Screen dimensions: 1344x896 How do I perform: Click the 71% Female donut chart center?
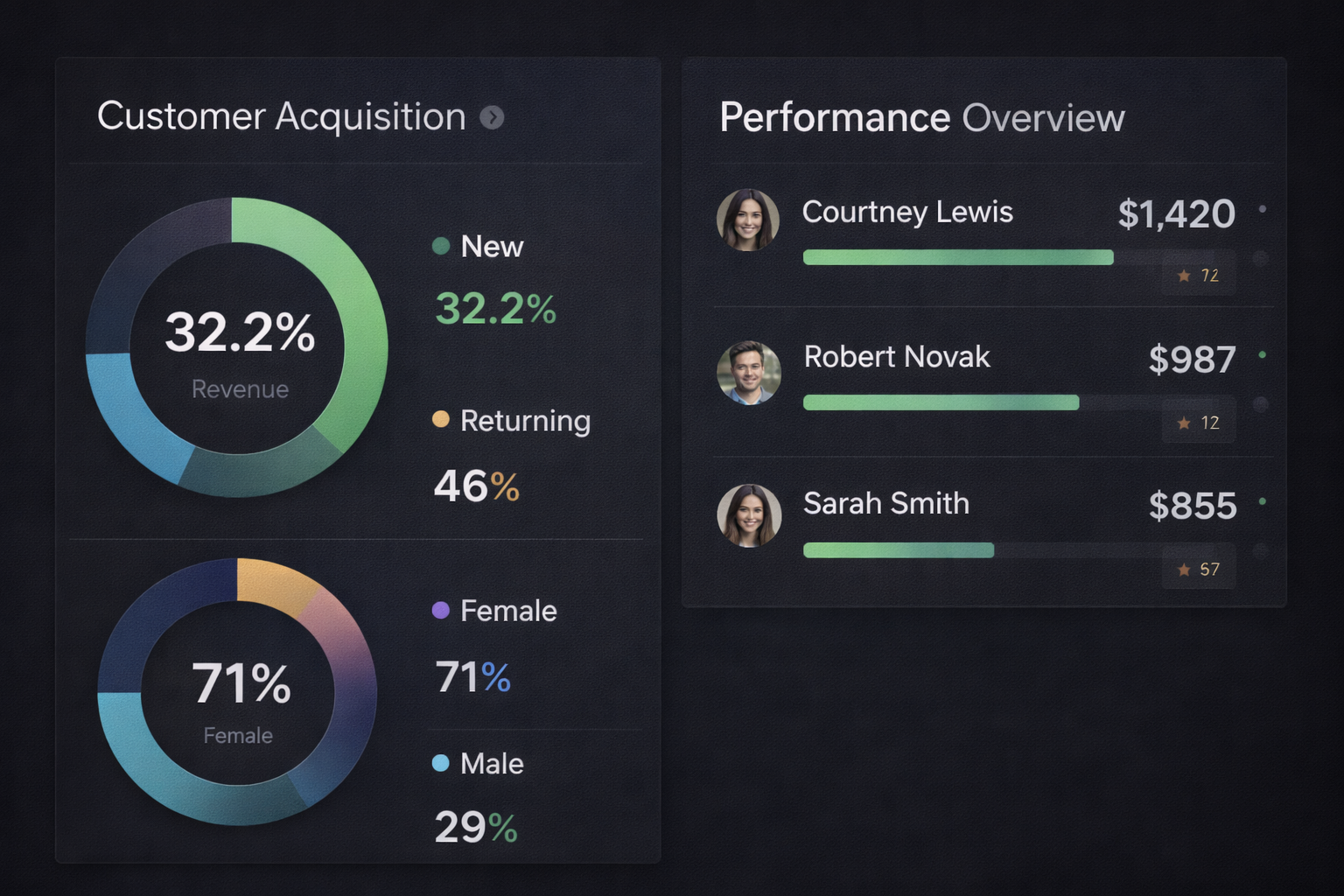coord(238,696)
